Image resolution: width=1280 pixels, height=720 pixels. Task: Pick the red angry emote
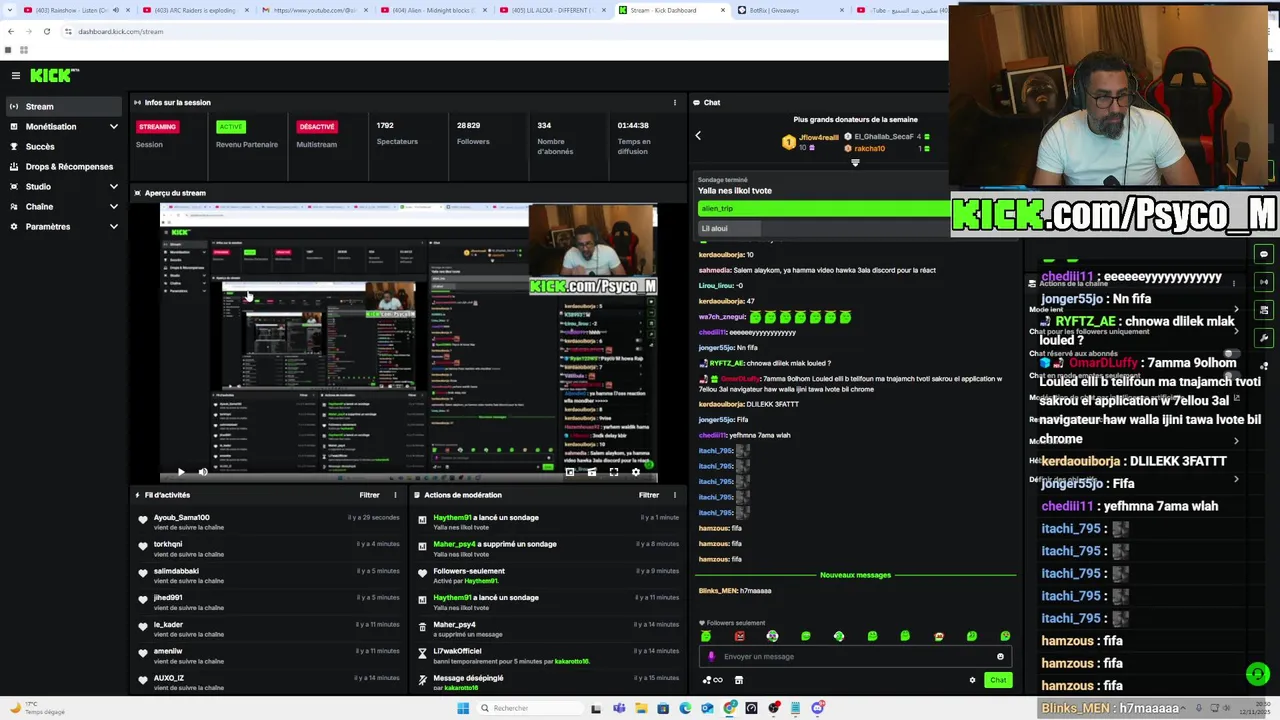coord(739,636)
